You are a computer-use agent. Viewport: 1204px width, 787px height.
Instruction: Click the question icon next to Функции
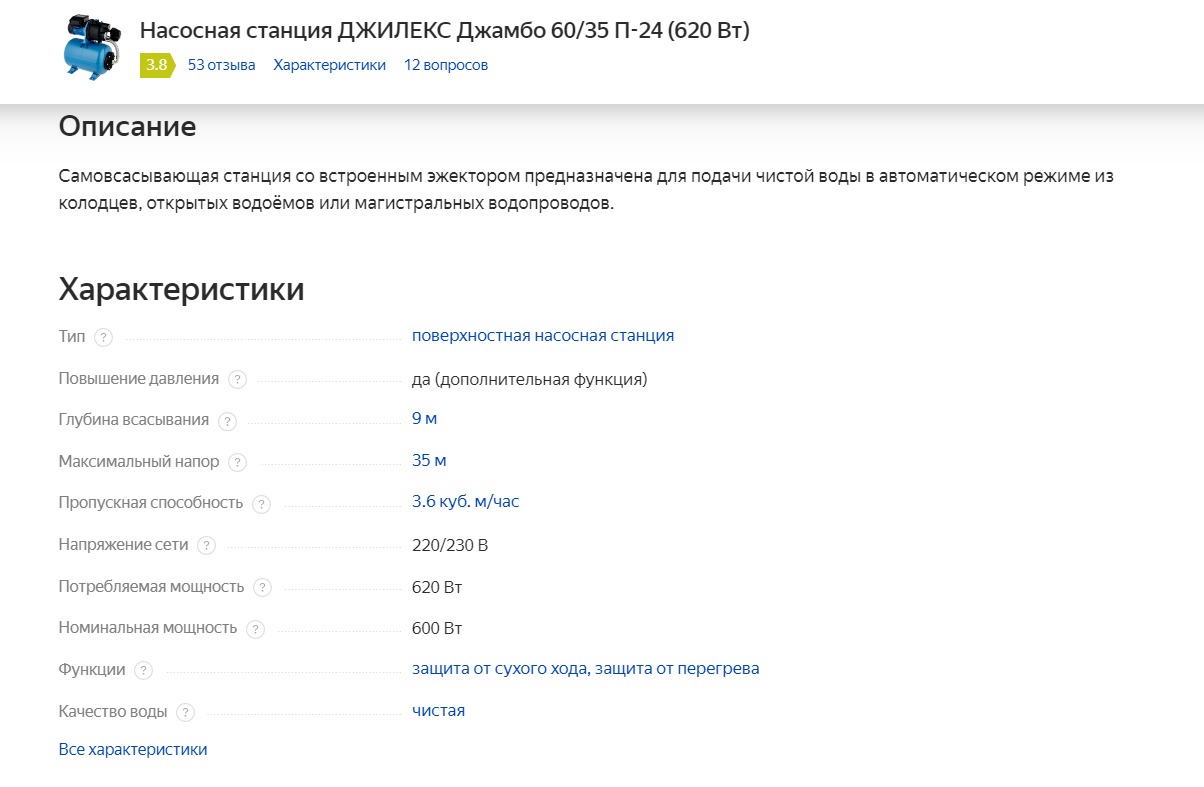(144, 671)
